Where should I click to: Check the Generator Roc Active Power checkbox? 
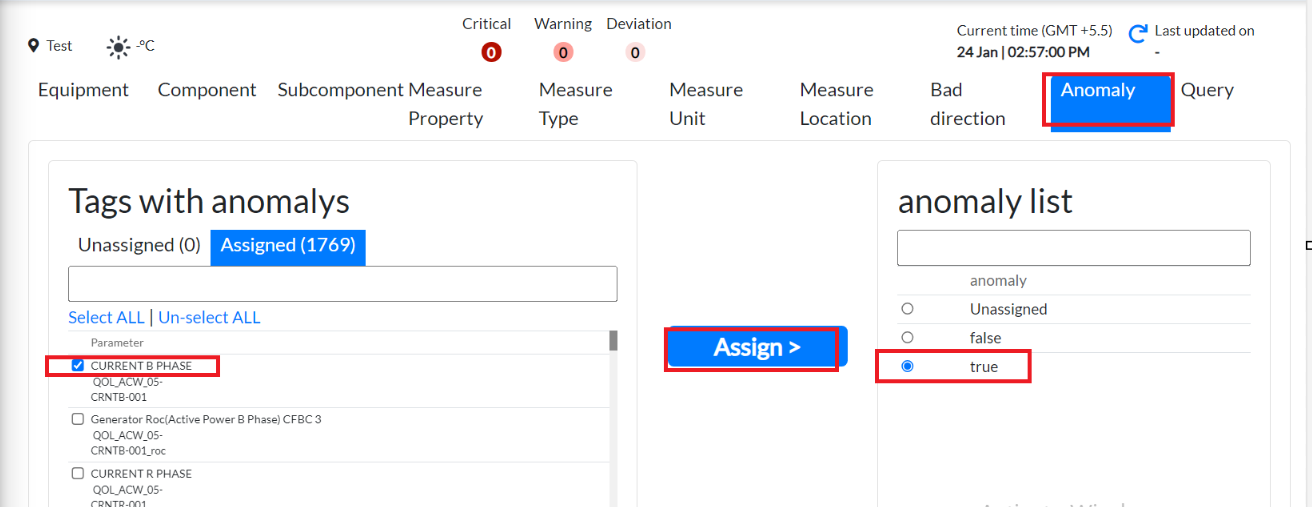[78, 420]
